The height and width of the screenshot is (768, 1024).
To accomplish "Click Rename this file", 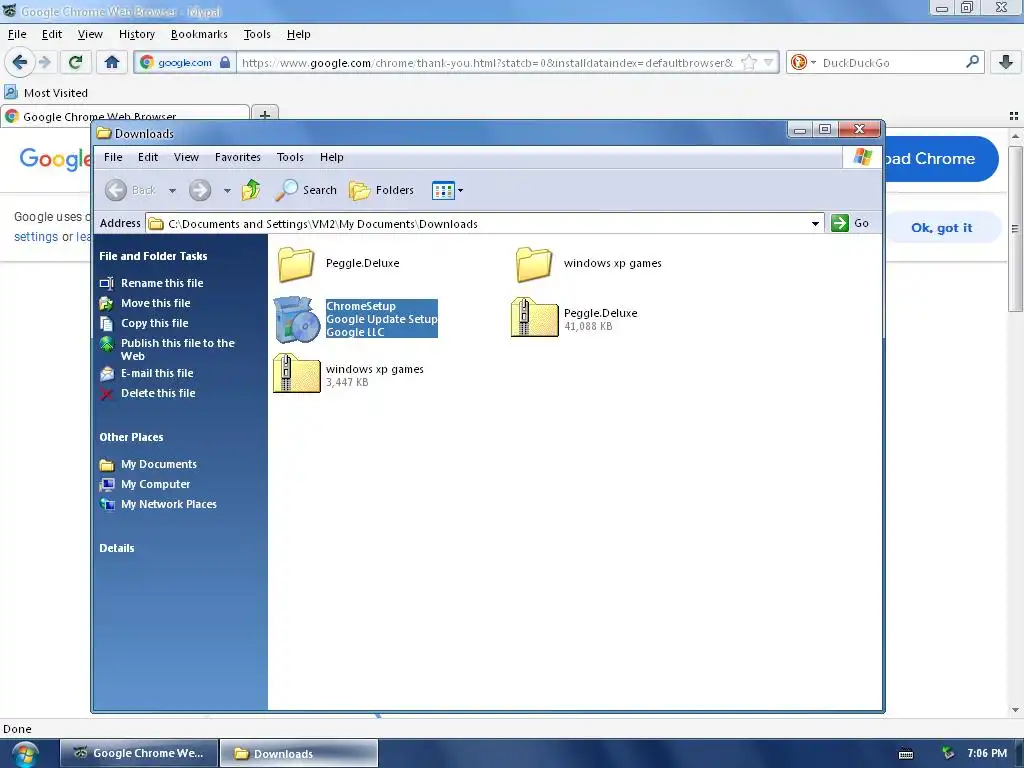I will point(162,283).
